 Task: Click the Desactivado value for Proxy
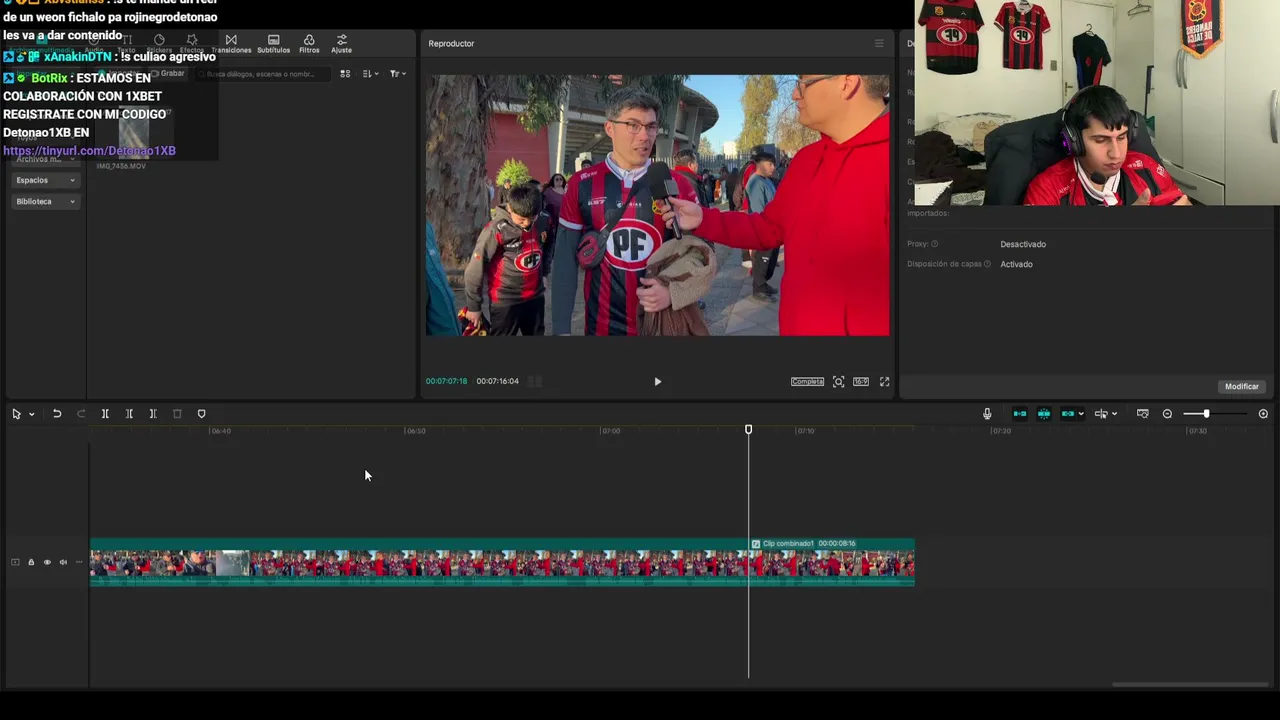[x=1023, y=244]
